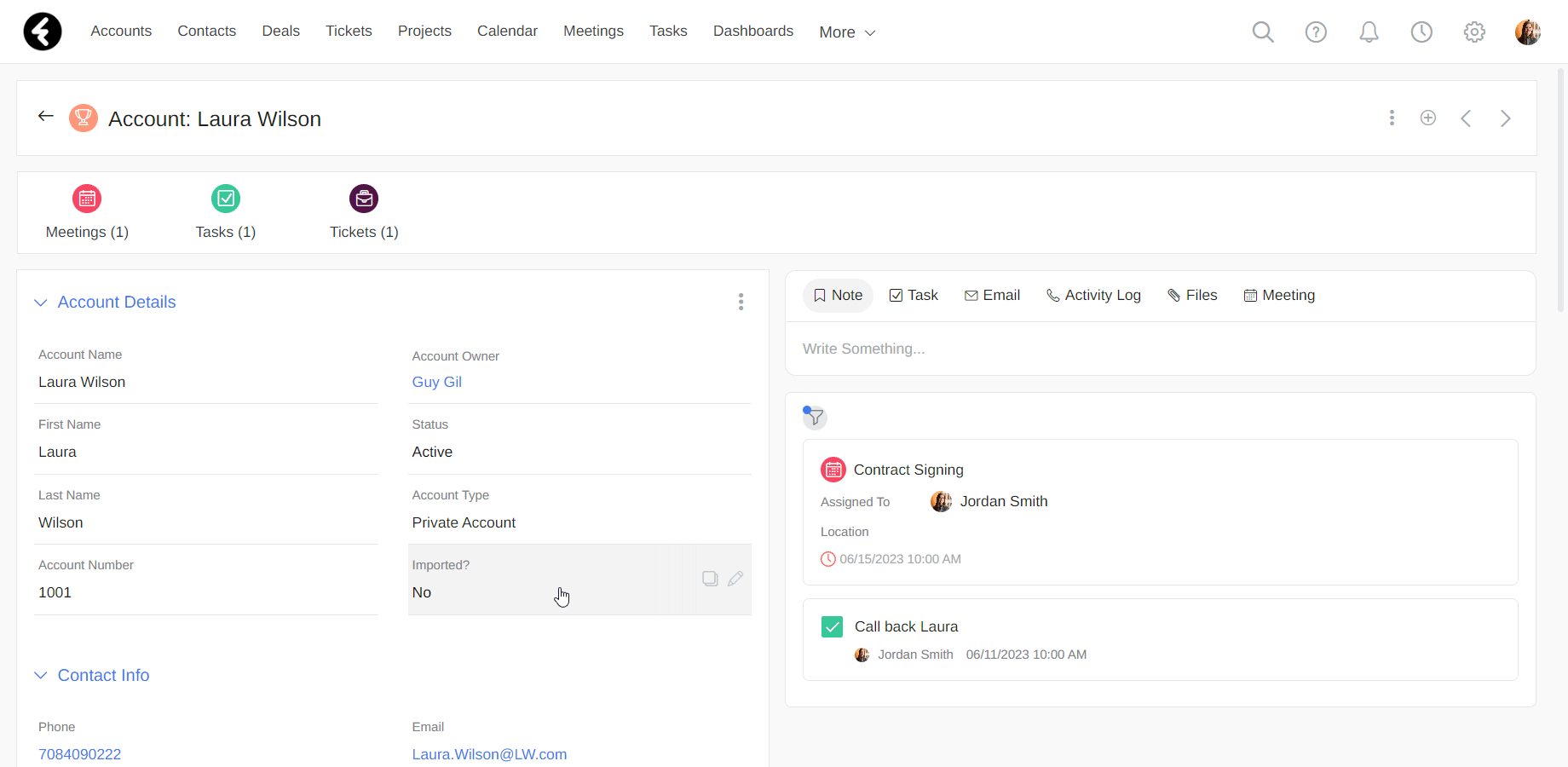Open the Meetings (1) related icon

click(x=87, y=199)
